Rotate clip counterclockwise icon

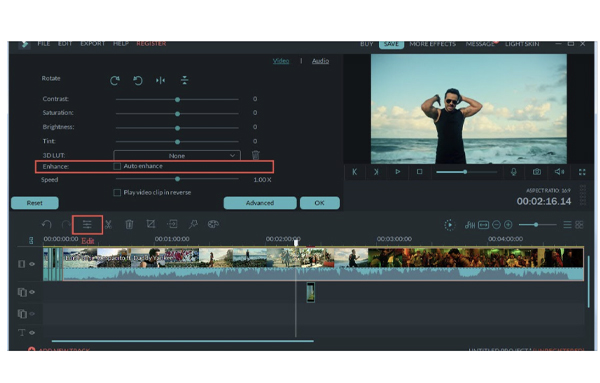[138, 81]
